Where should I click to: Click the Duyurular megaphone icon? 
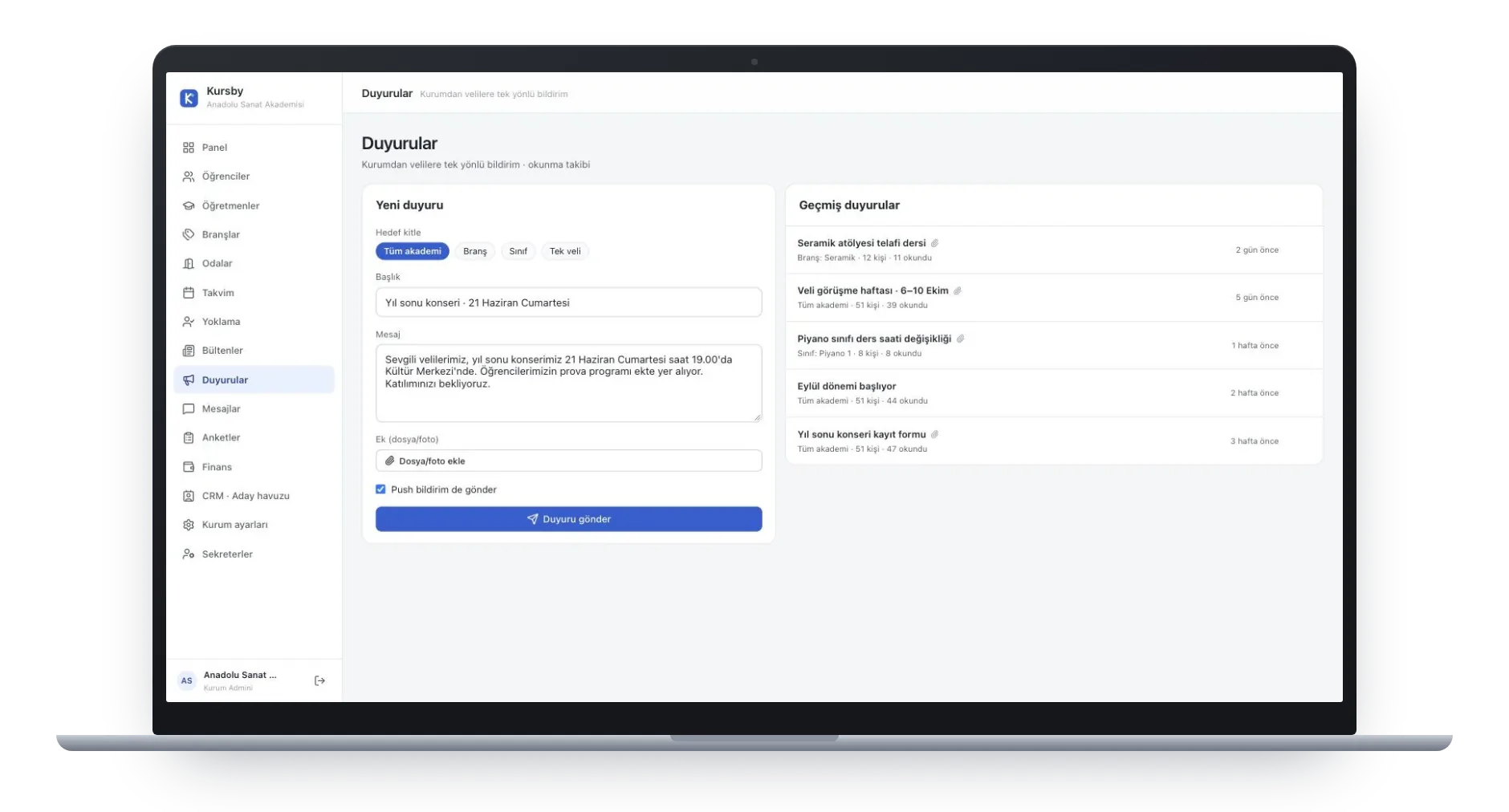click(189, 380)
